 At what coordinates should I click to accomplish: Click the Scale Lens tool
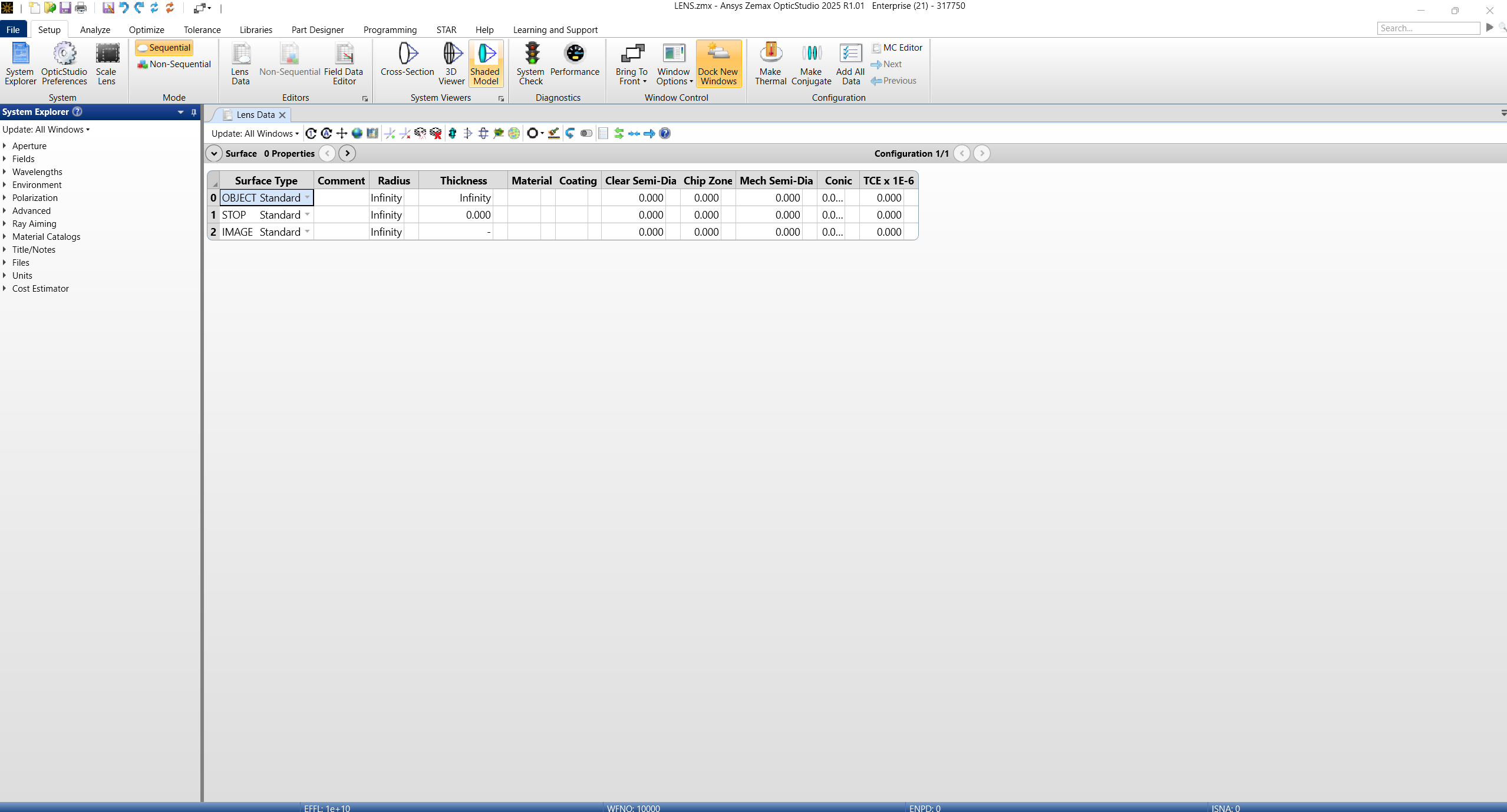107,62
